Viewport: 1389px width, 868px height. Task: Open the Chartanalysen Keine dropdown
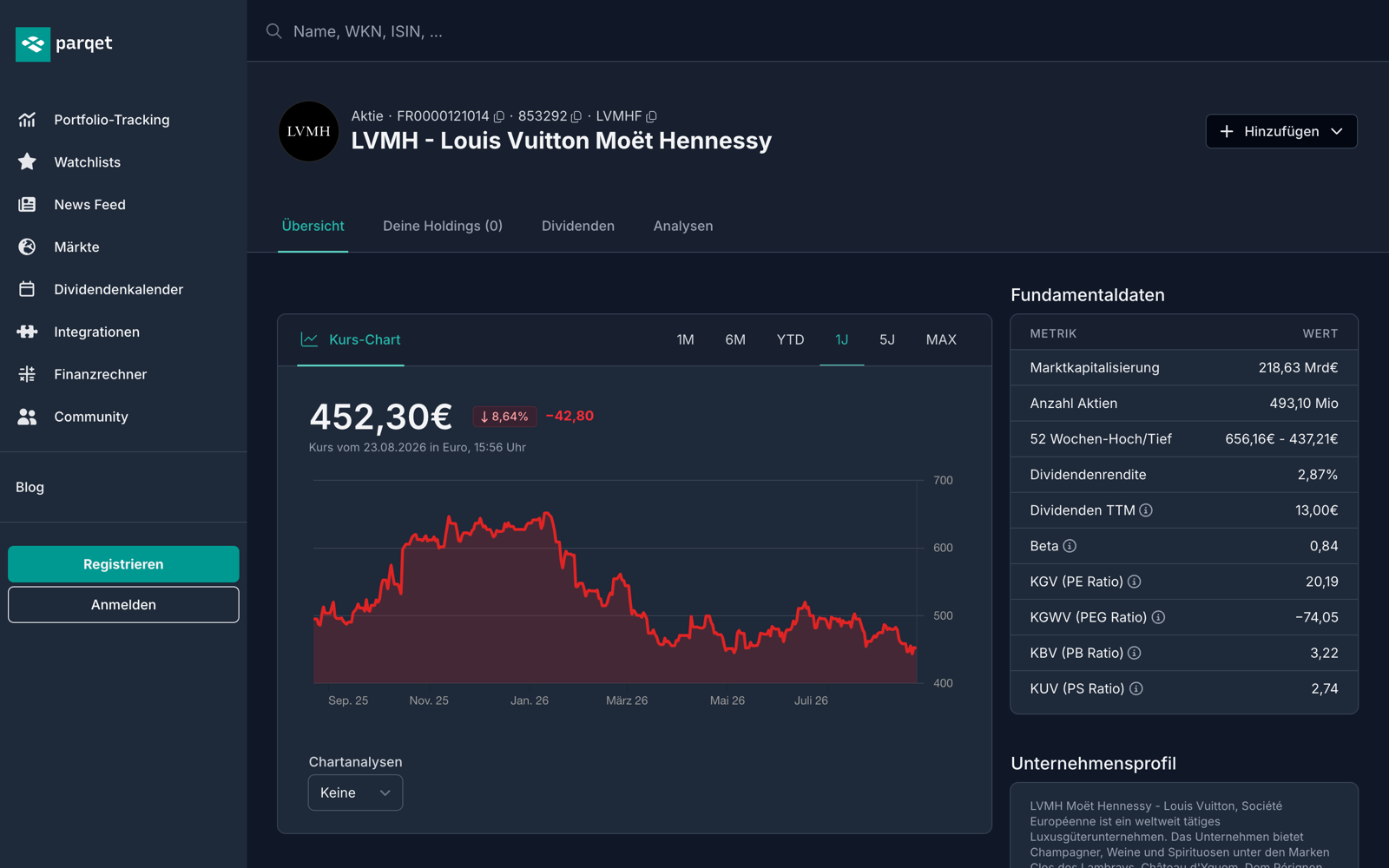point(355,792)
